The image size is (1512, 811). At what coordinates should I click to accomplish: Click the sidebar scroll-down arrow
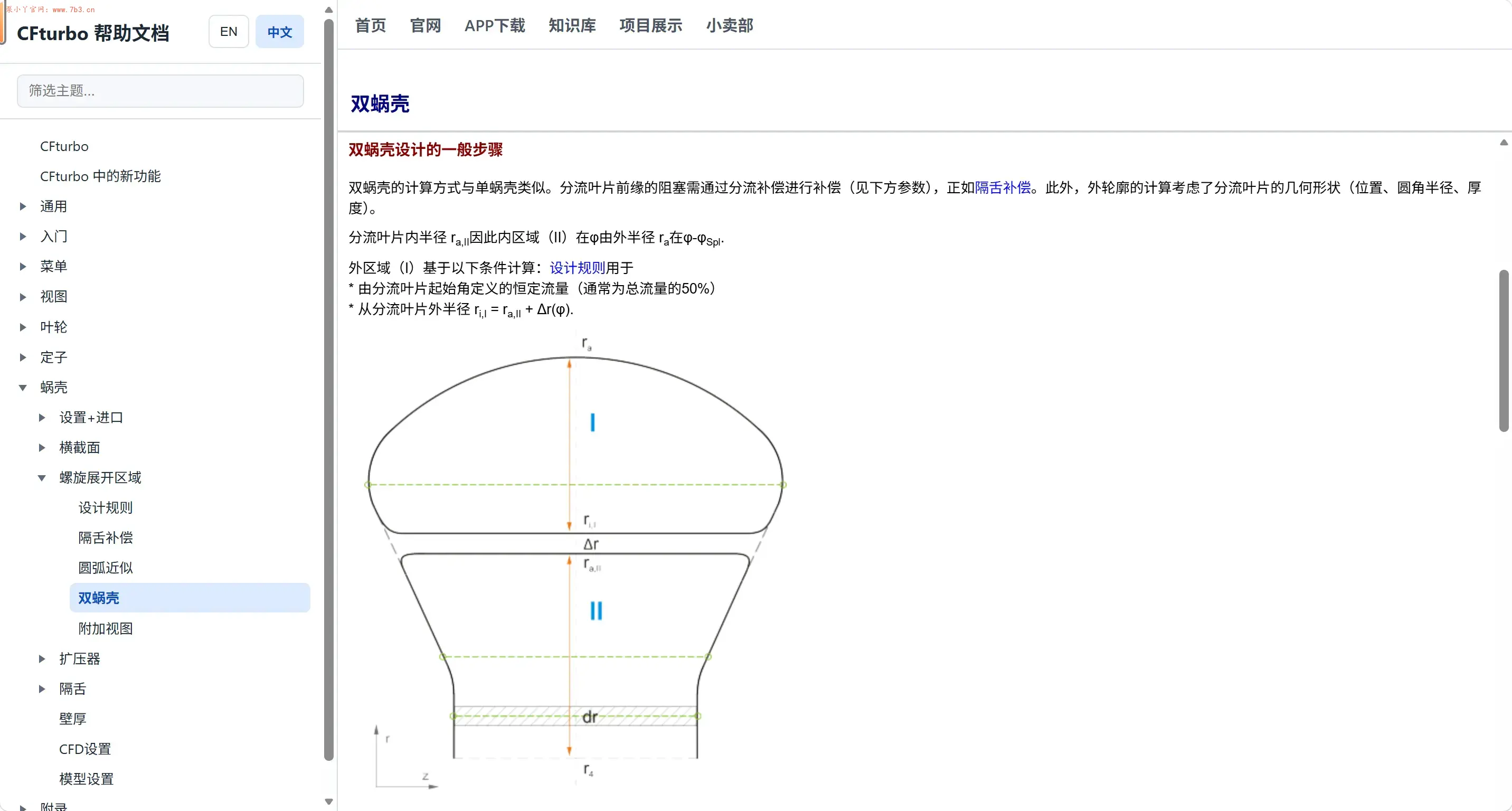(329, 801)
